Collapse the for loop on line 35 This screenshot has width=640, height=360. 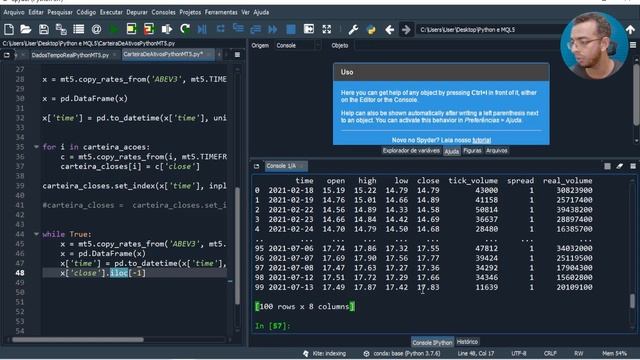pyautogui.click(x=36, y=147)
